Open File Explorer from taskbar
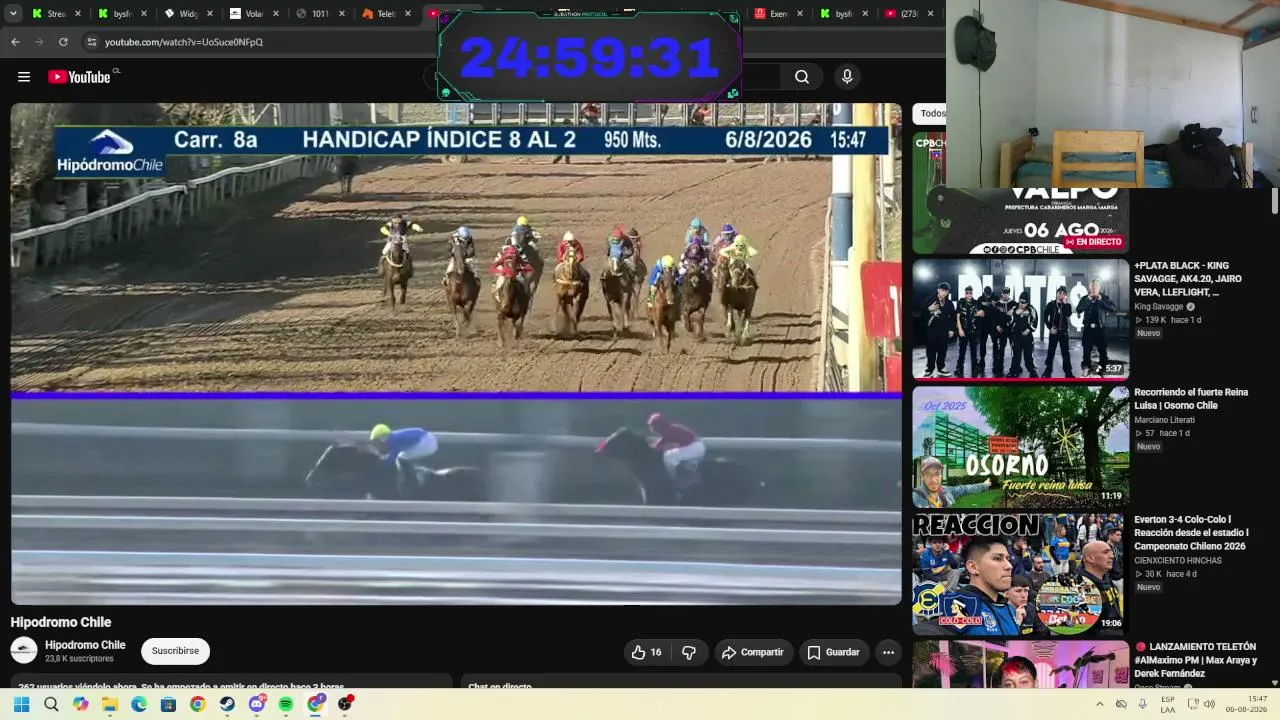Image resolution: width=1280 pixels, height=720 pixels. coord(110,704)
